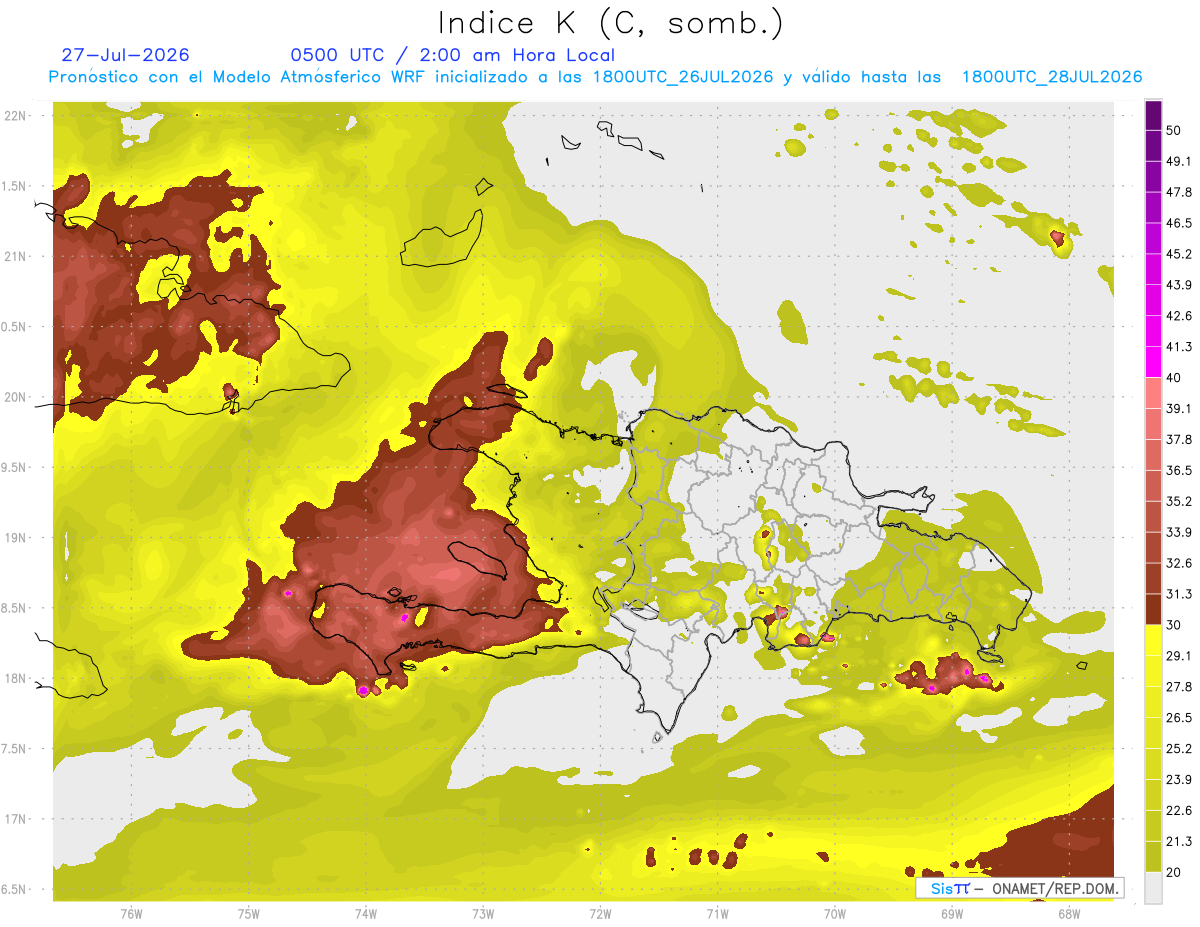Click the longitude axis label "73W"
Viewport: 1200px width, 927px height.
click(483, 913)
